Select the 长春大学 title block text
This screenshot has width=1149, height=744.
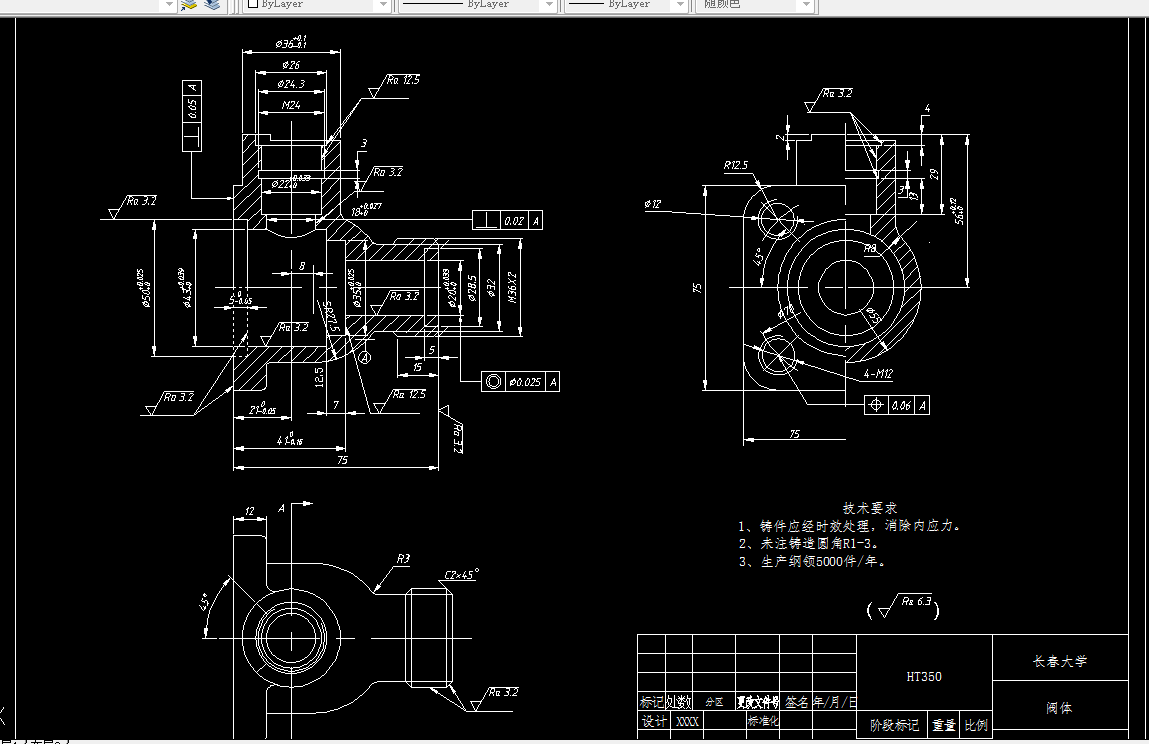(x=1060, y=660)
